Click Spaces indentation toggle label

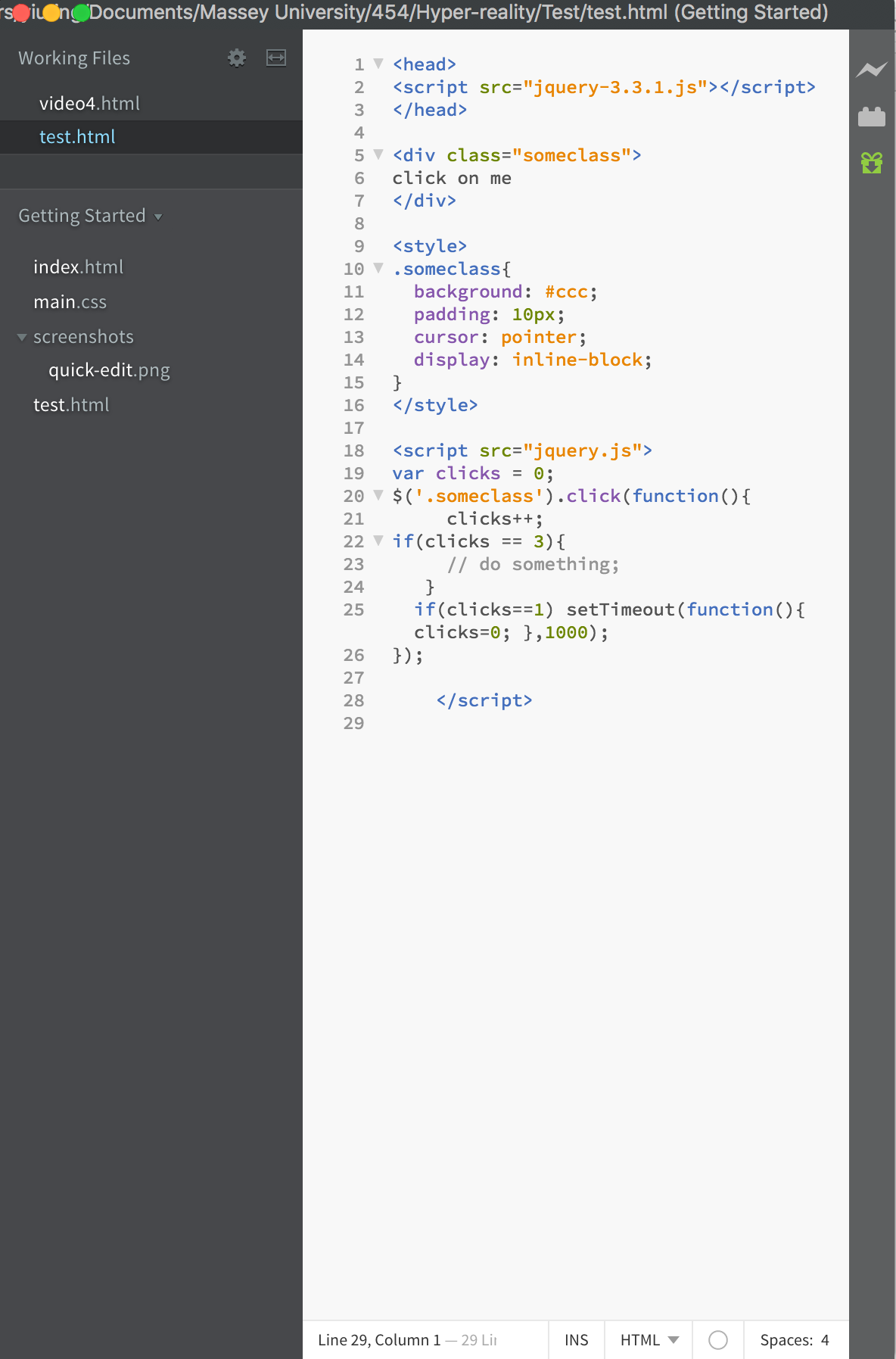coord(786,1340)
